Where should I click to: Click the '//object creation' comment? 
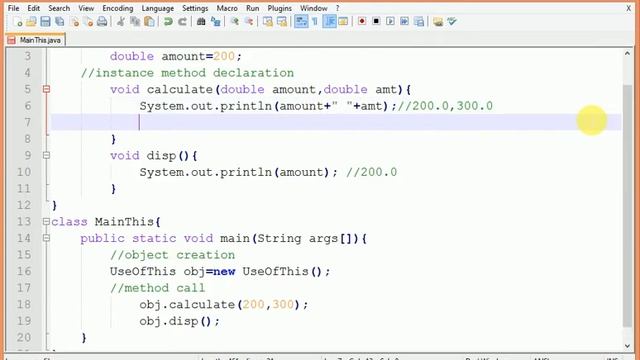point(172,255)
